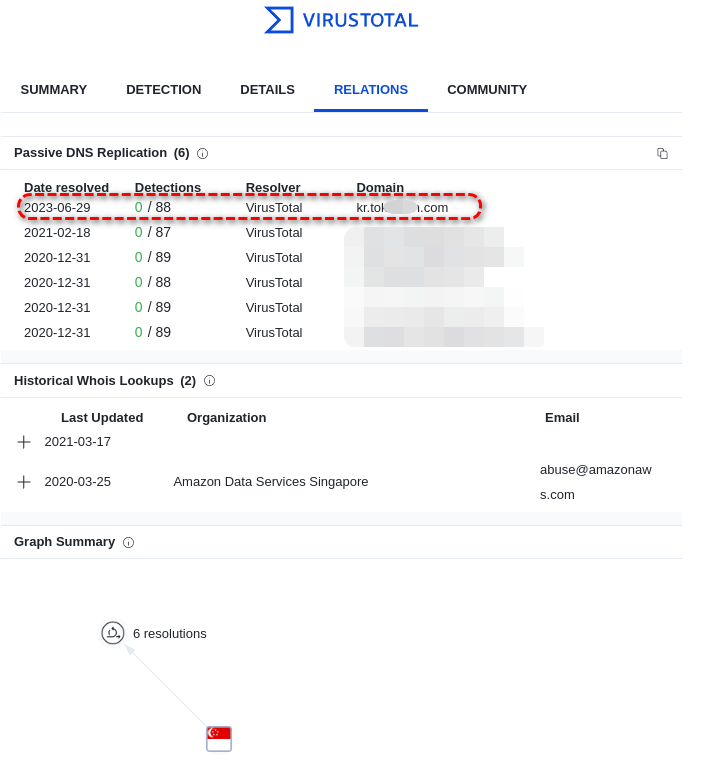The height and width of the screenshot is (772, 716).
Task: Click the 6 resolutions graph node icon
Action: click(x=113, y=633)
